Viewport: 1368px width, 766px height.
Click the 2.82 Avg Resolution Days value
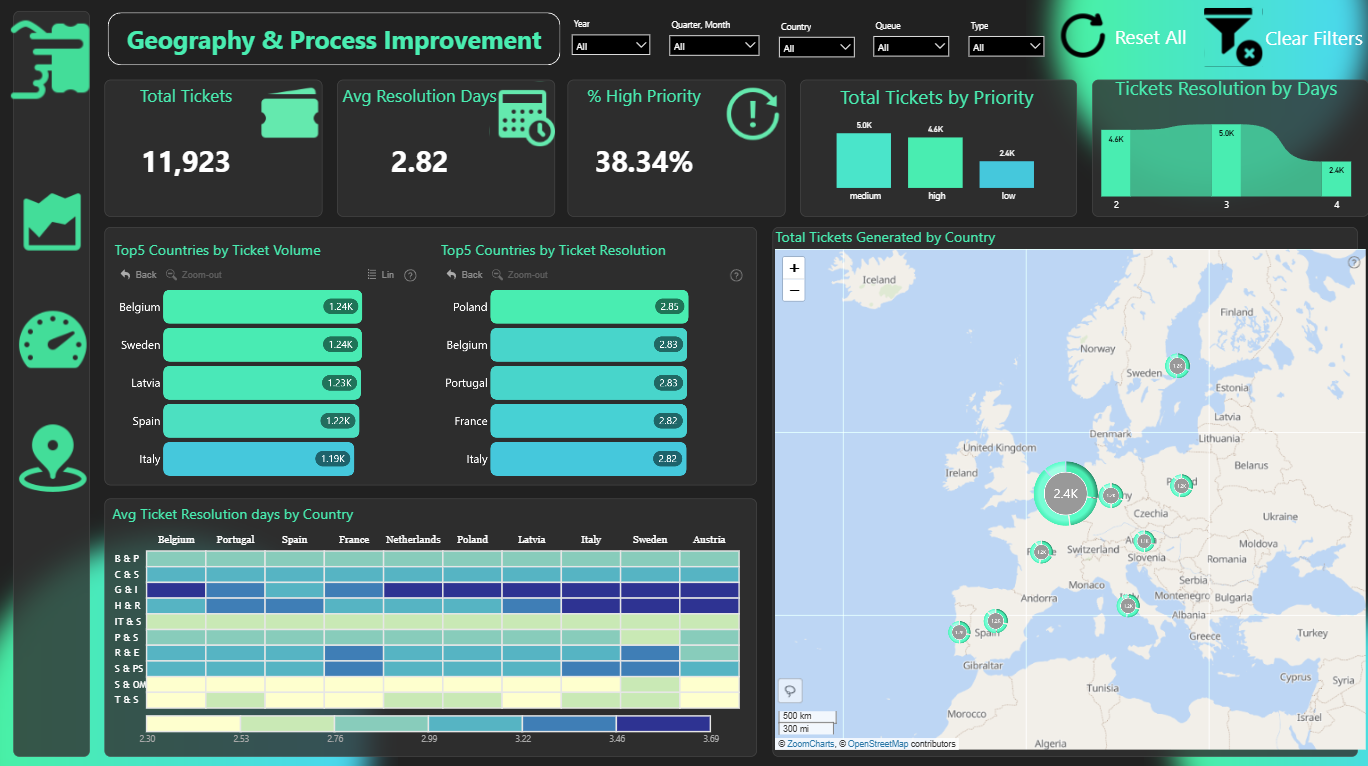[x=419, y=161]
